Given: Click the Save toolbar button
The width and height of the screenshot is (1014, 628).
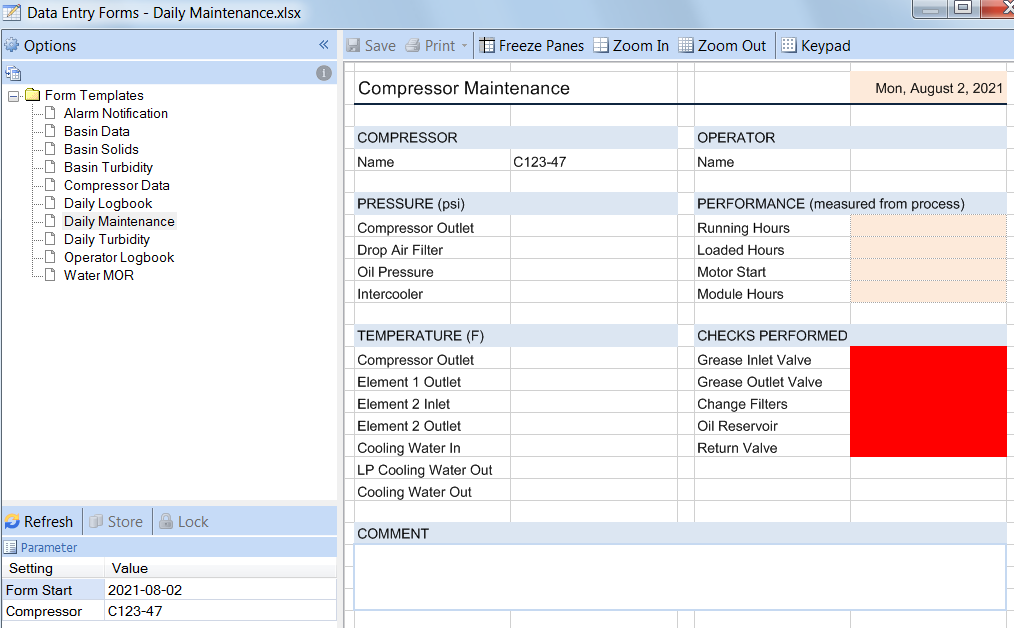Looking at the screenshot, I should point(371,46).
